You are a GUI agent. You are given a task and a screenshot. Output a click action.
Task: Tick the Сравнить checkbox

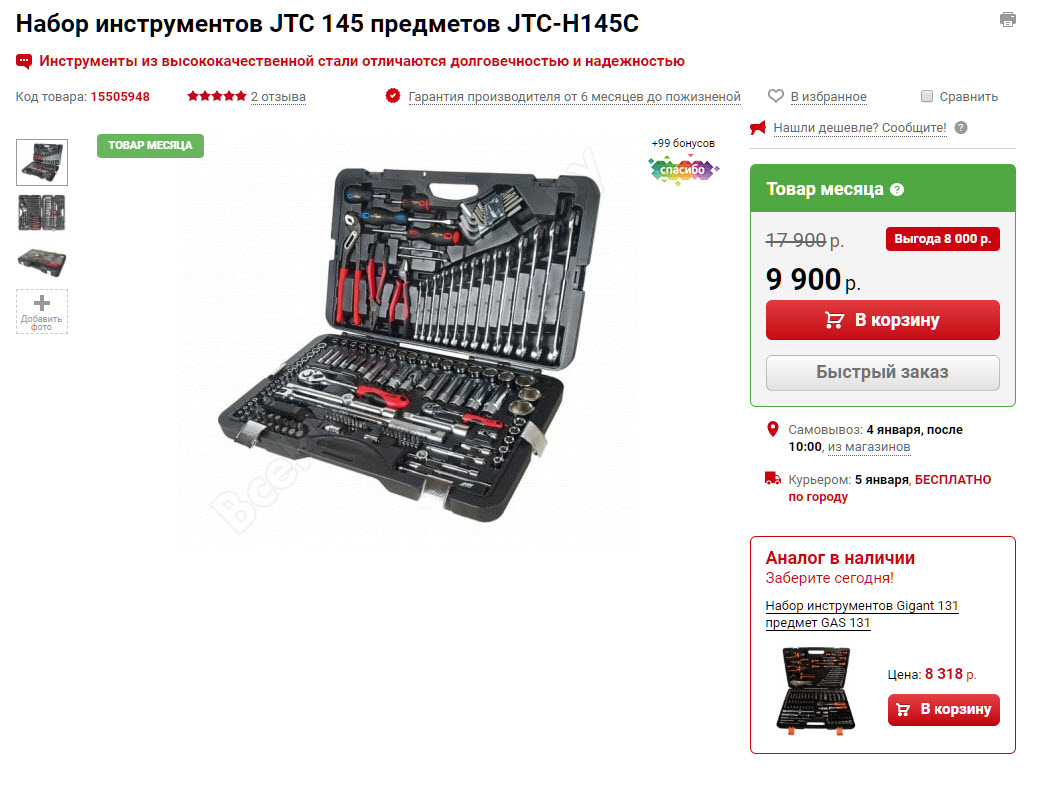click(x=927, y=97)
